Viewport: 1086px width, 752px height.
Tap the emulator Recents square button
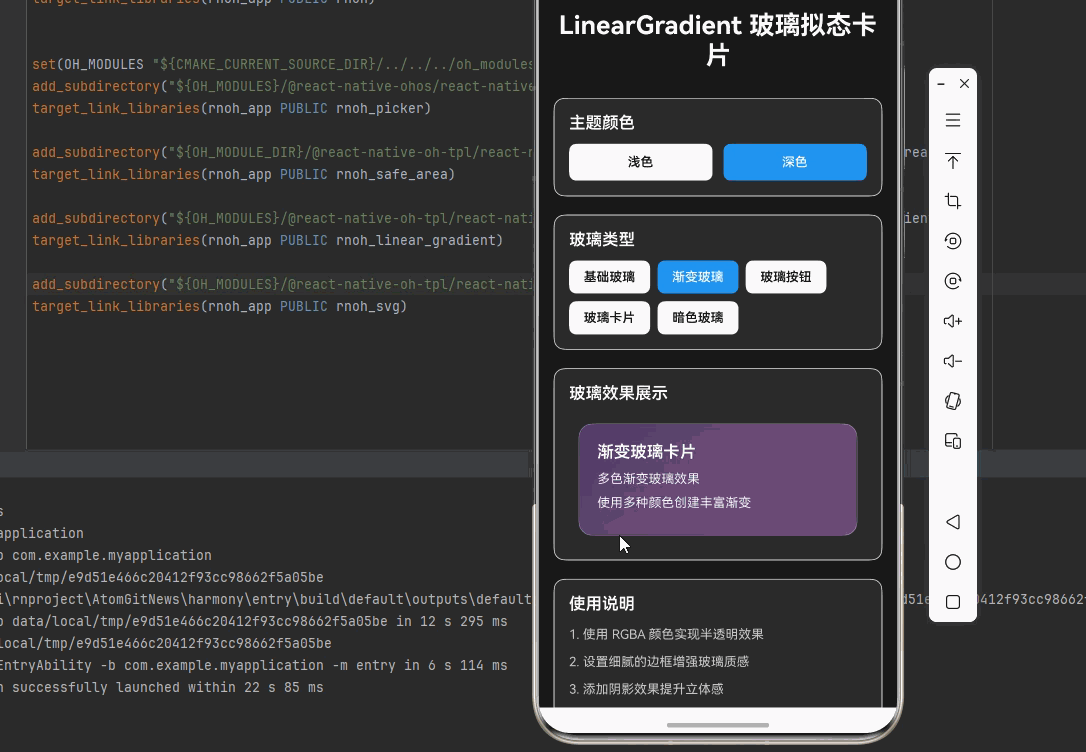953,602
